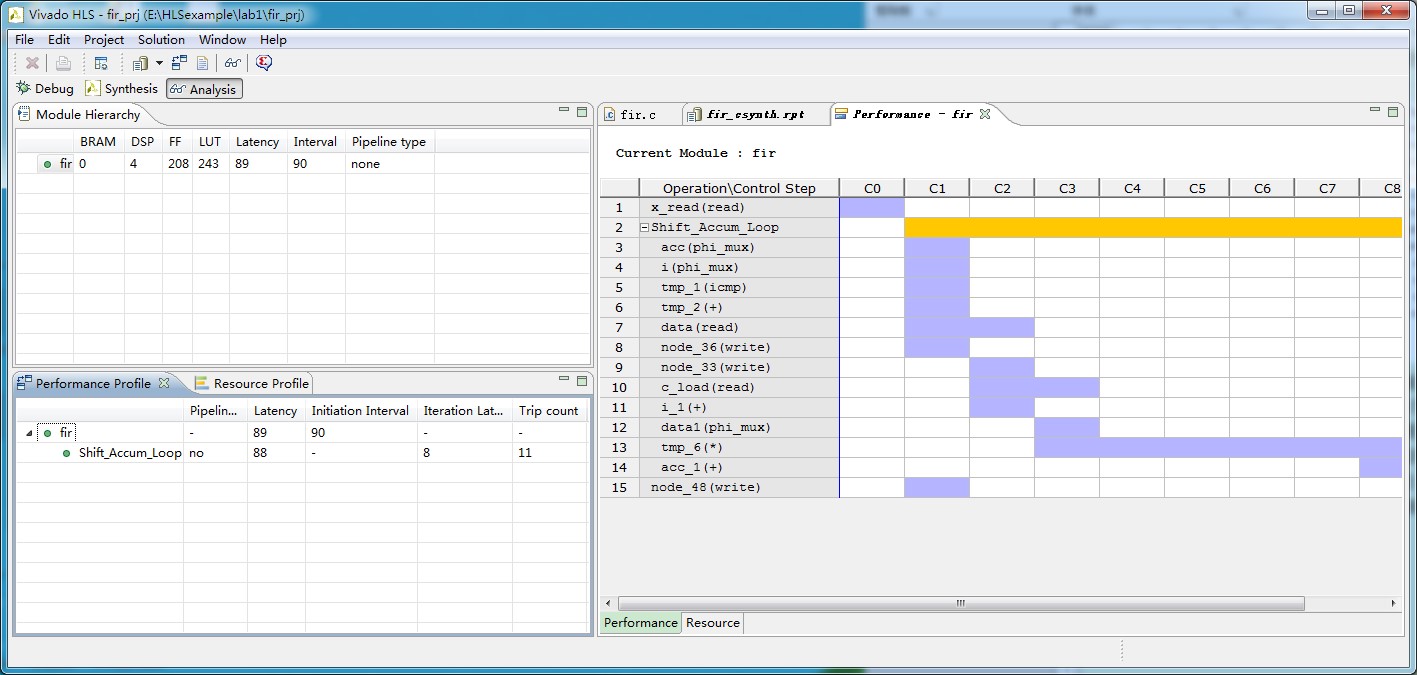The image size is (1417, 675).
Task: Click the report document icon in toolbar
Action: coord(203,63)
